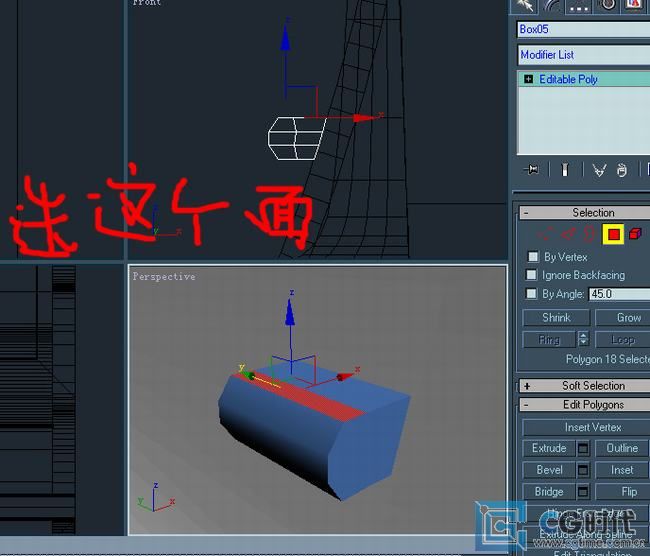
Task: Click Remove Modifier from stack icon
Action: click(x=622, y=170)
